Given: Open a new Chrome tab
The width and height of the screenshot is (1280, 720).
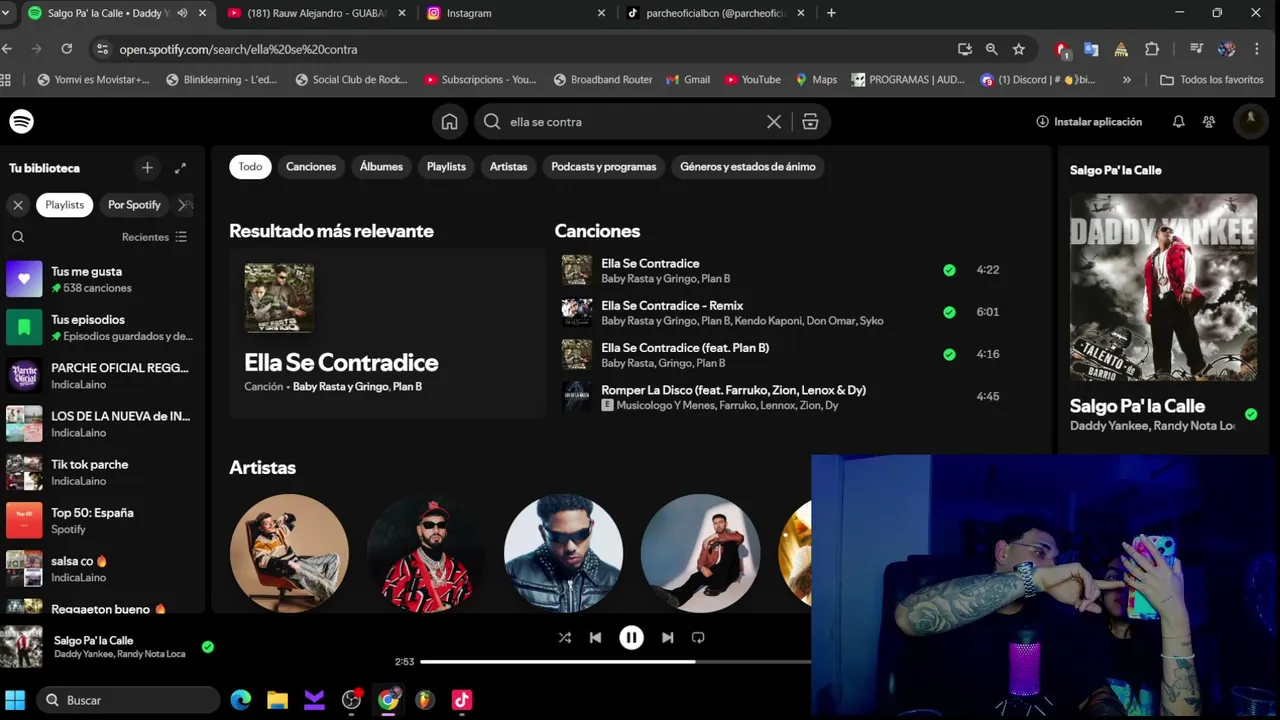Looking at the screenshot, I should (x=831, y=13).
